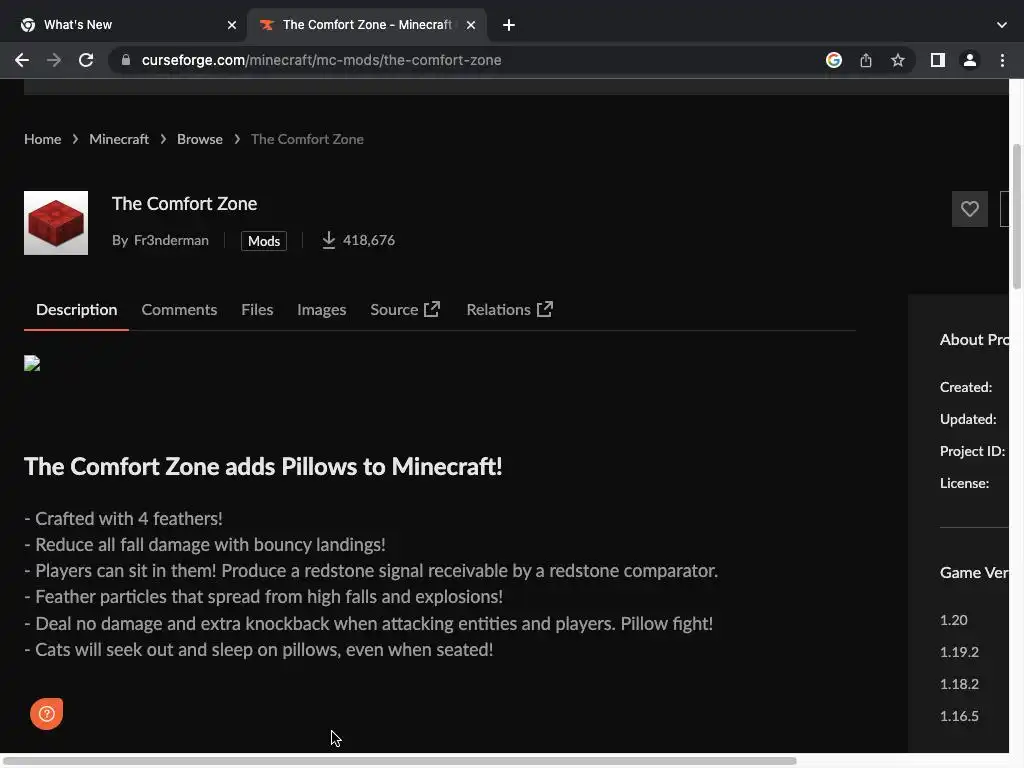Open the Relations external link tab
The width and height of the screenshot is (1024, 768).
tap(509, 310)
